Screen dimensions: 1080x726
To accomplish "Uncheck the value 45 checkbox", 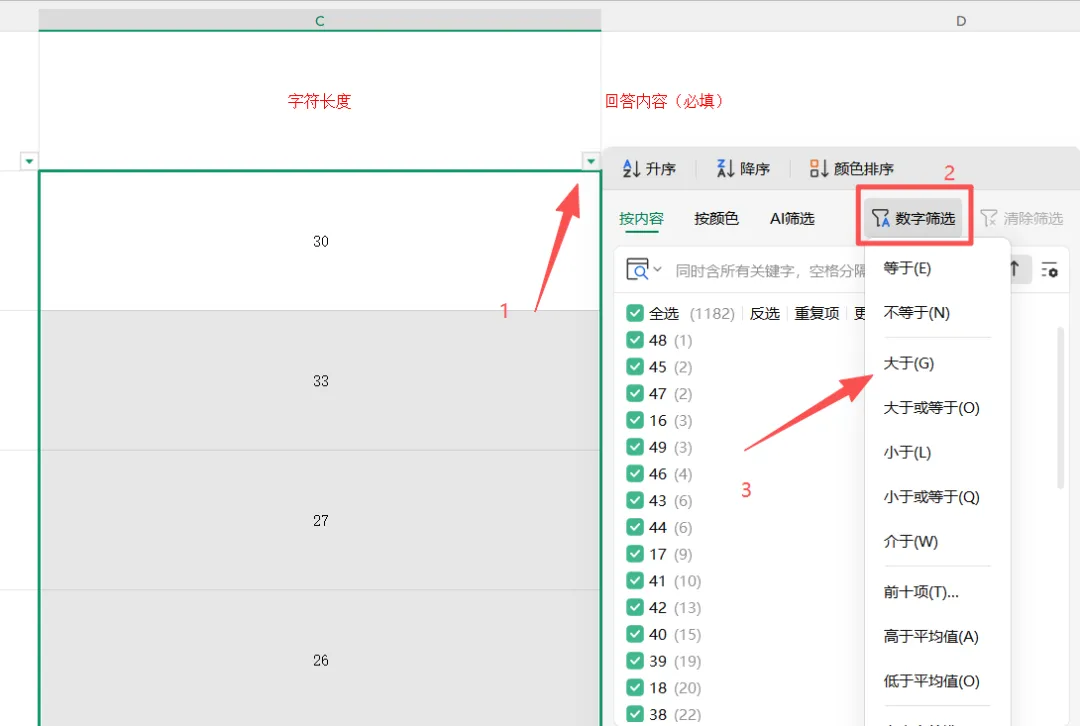I will 635,367.
